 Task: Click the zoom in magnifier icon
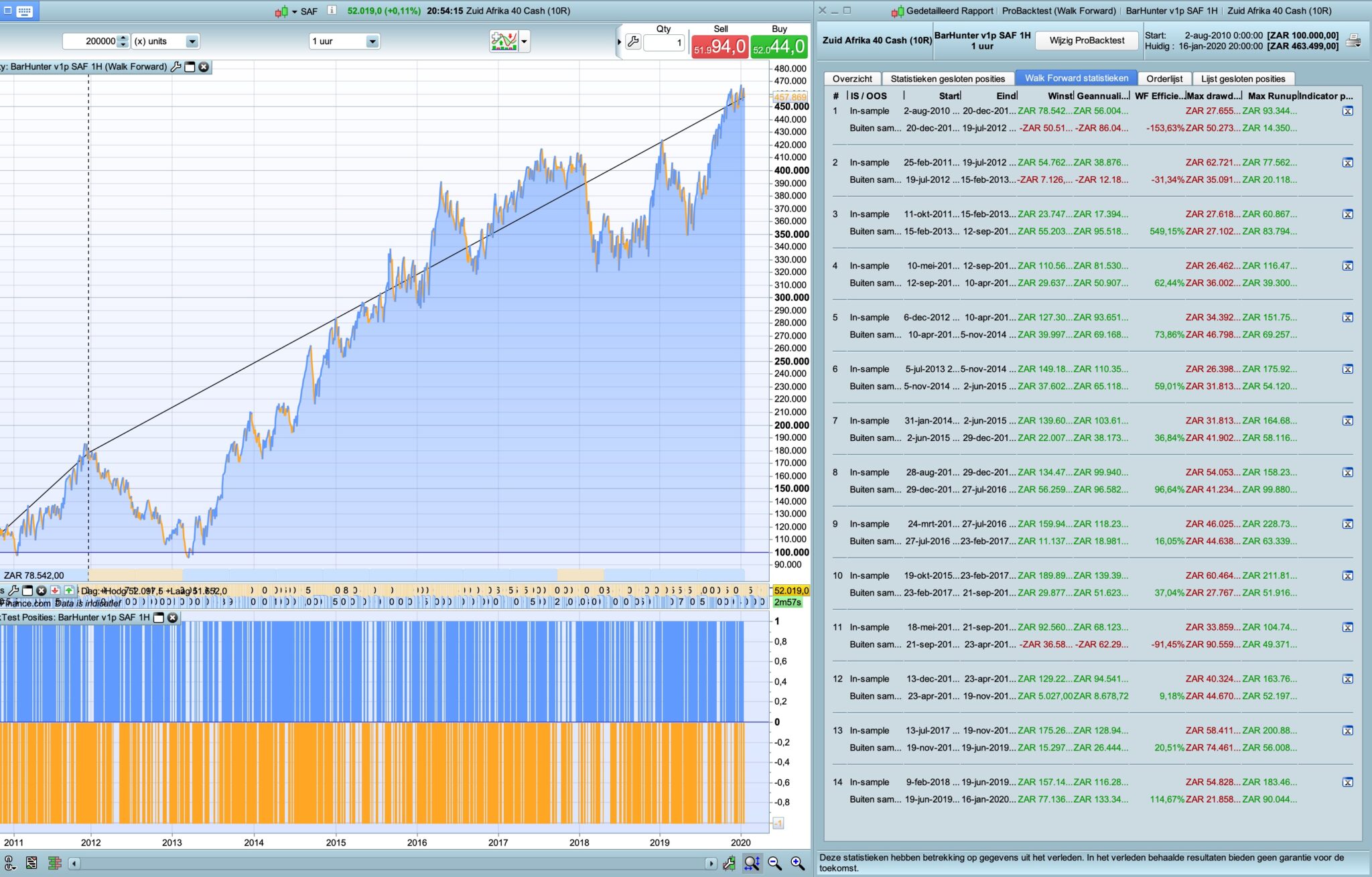pyautogui.click(x=797, y=864)
